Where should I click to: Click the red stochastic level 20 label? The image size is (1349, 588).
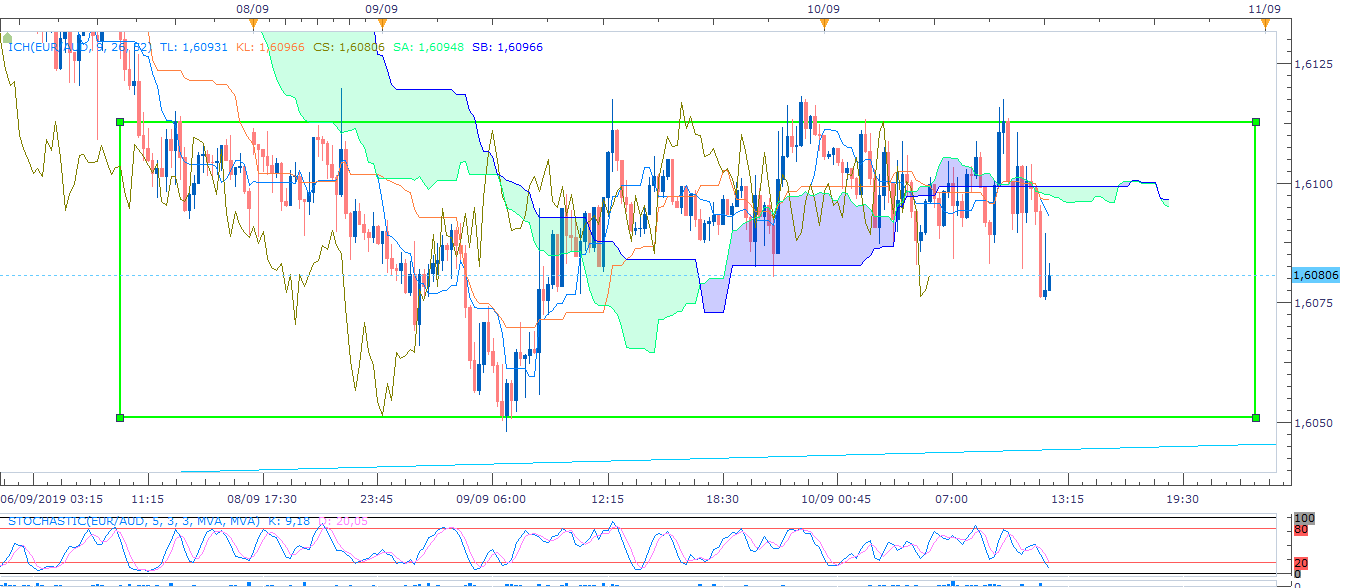coord(1300,563)
